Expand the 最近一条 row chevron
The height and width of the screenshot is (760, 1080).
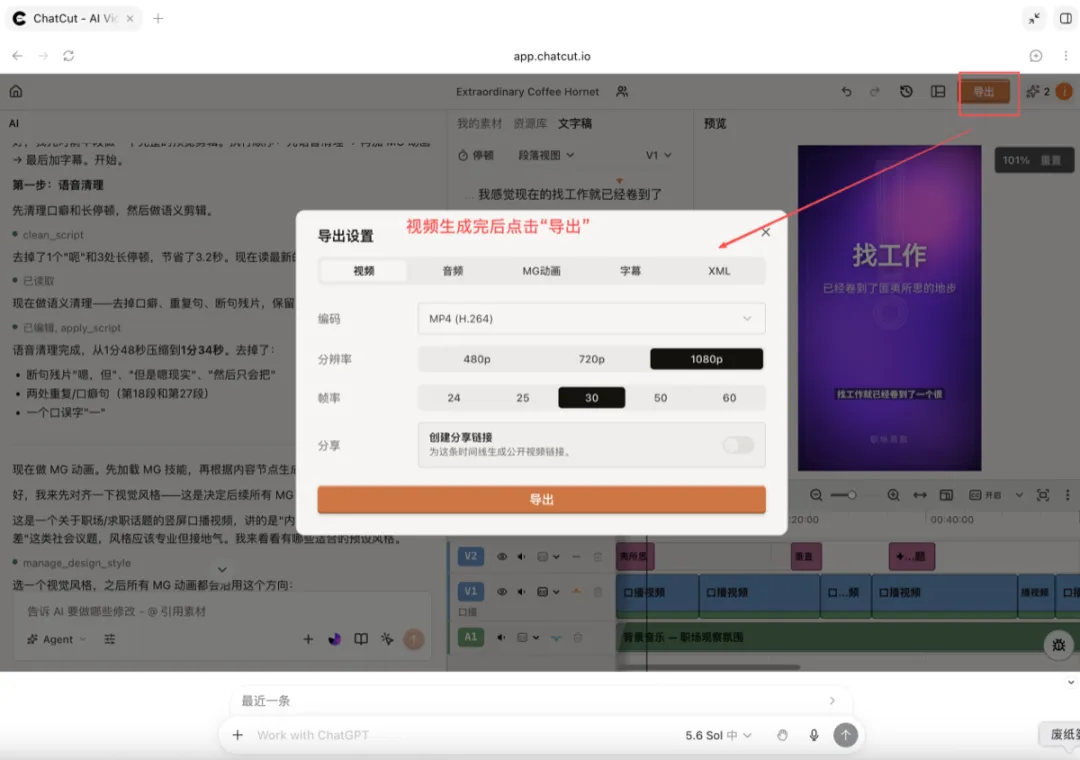coord(832,701)
